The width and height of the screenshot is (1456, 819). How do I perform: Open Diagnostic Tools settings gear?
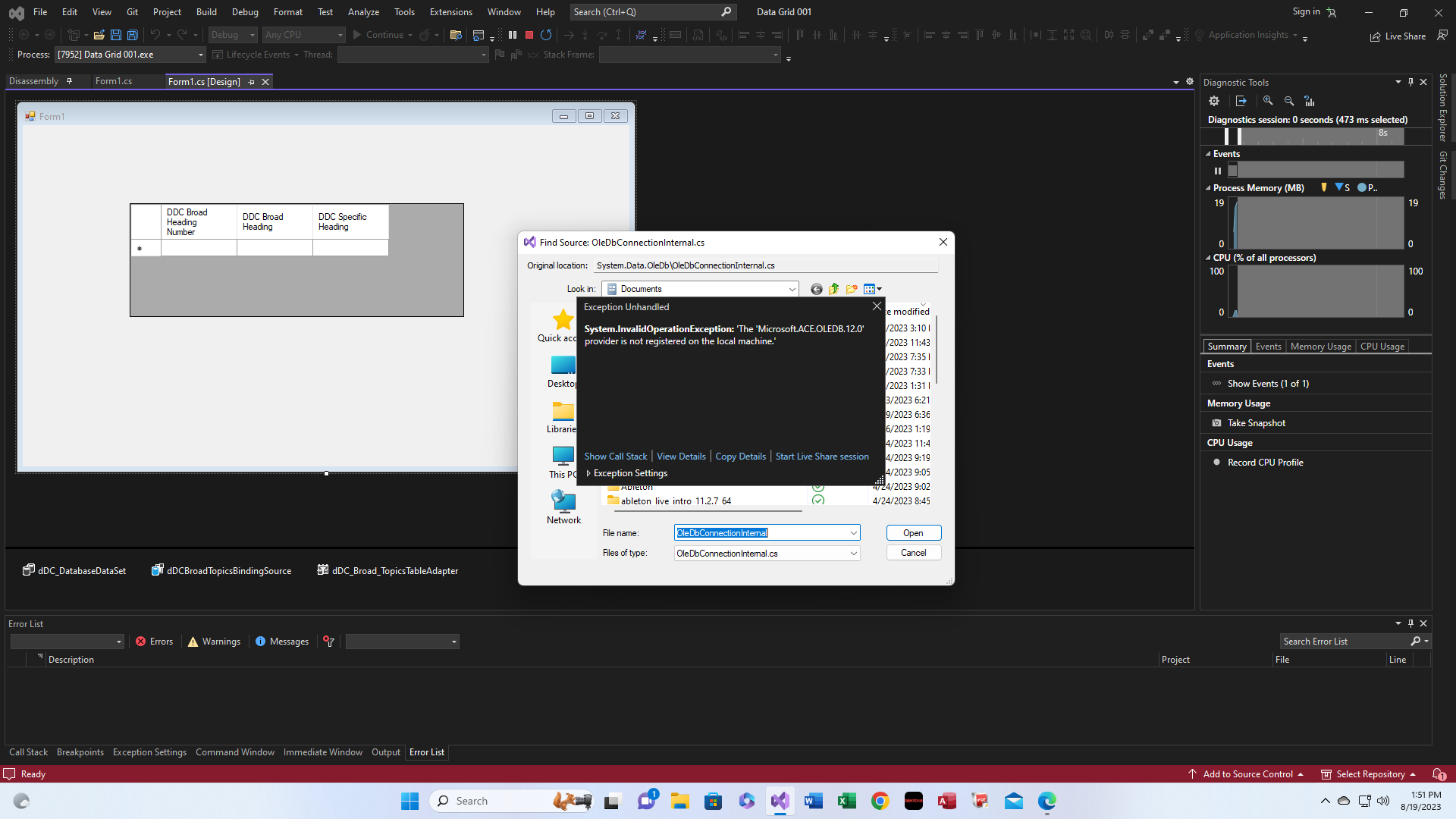point(1214,100)
